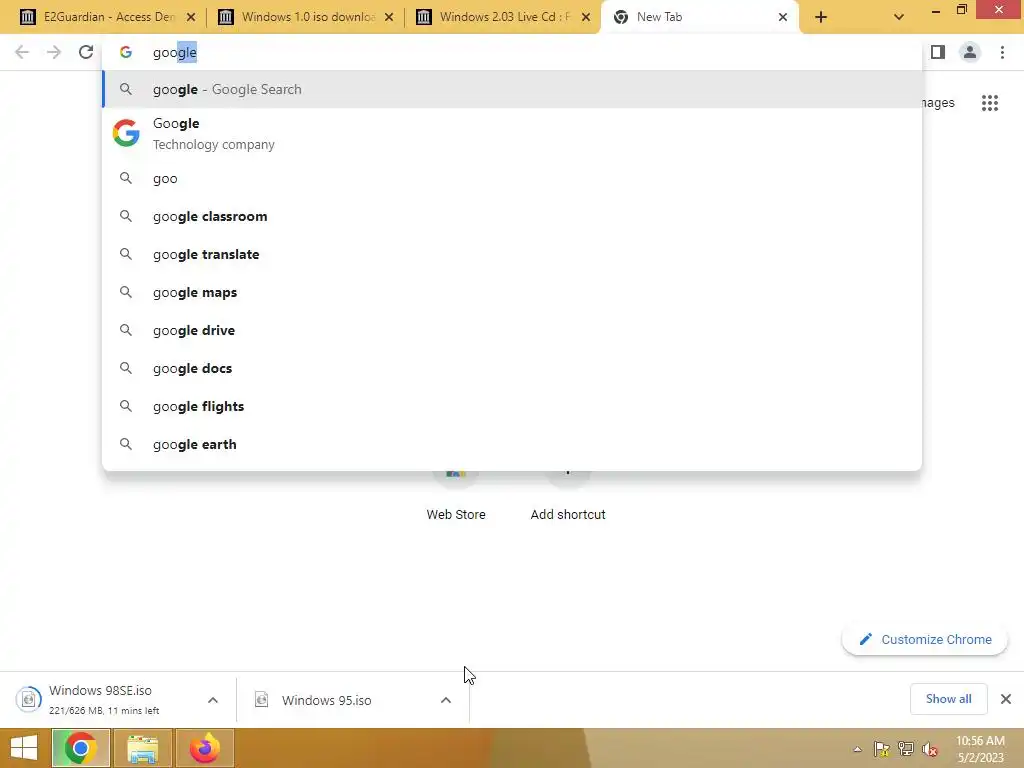
Task: Select Google Technology company suggestion
Action: pos(512,133)
